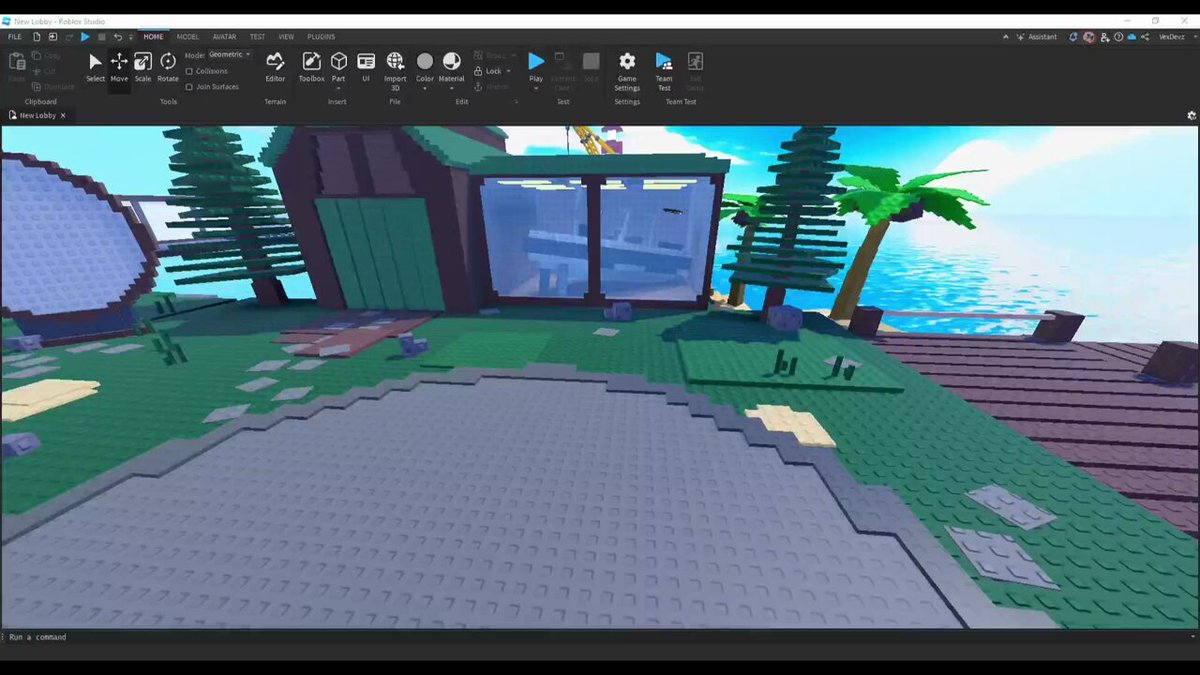Open quick access toolbar customize arrow
The height and width of the screenshot is (675, 1200).
(131, 37)
